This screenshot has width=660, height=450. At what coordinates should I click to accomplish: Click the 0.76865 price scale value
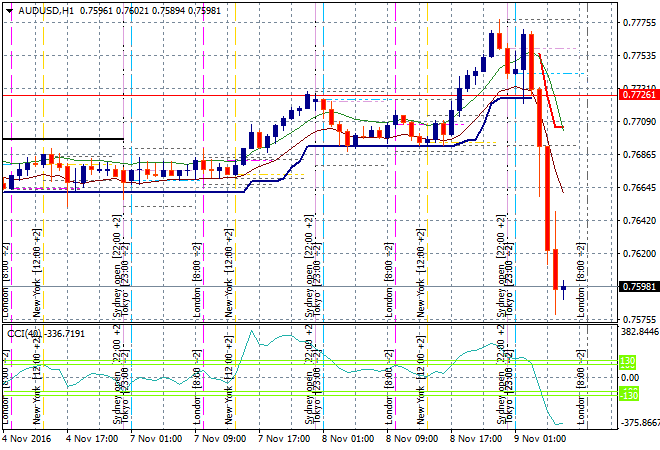click(639, 154)
